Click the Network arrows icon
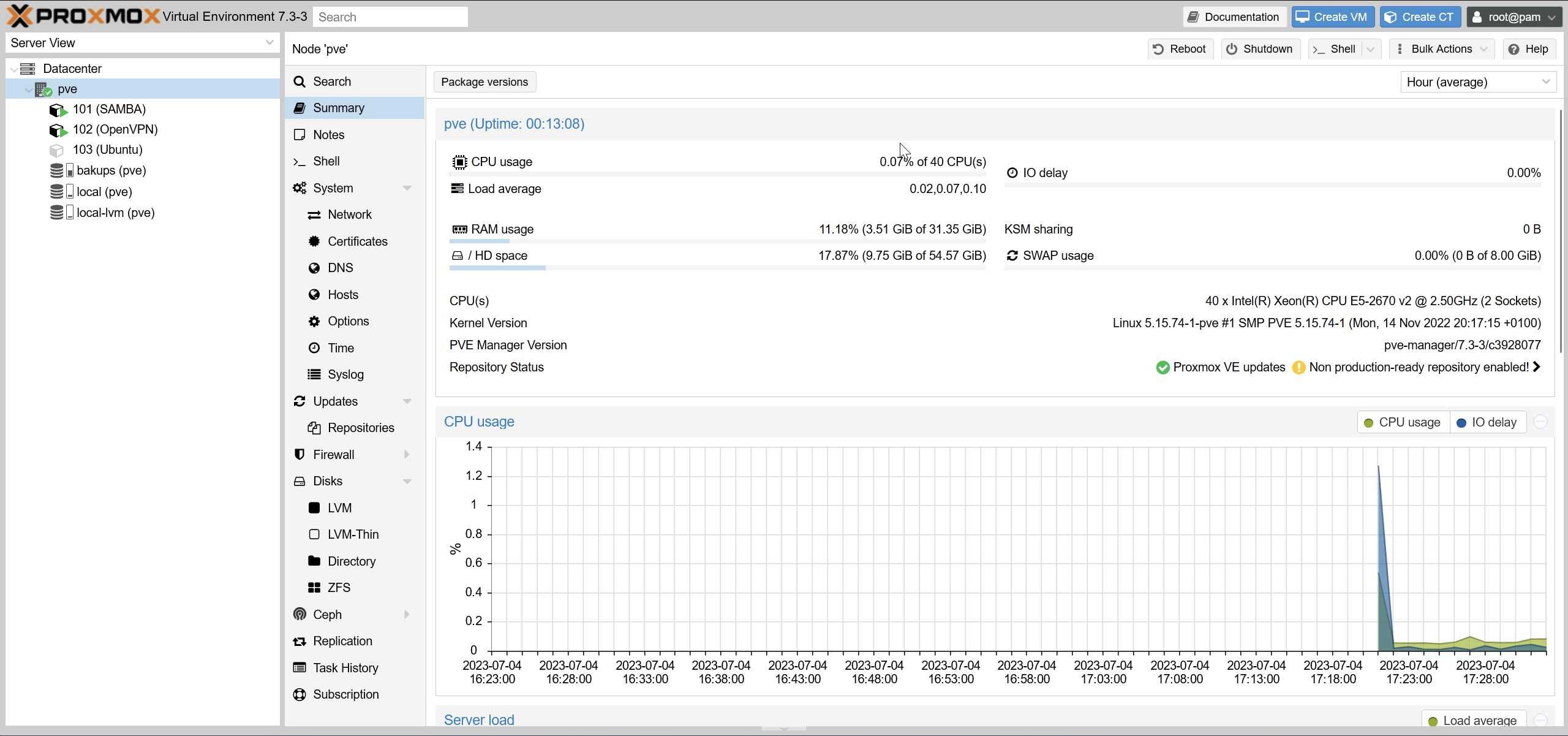Viewport: 1568px width, 736px height. 314,215
